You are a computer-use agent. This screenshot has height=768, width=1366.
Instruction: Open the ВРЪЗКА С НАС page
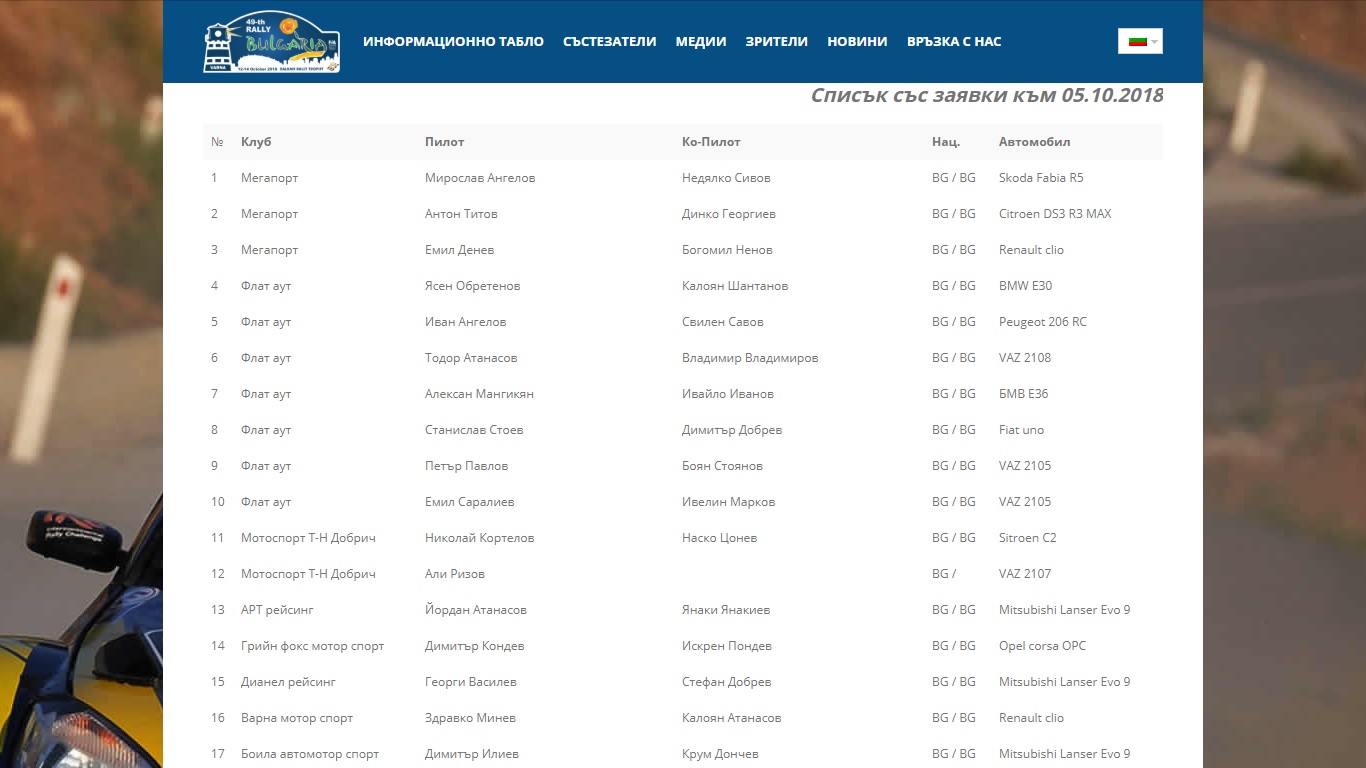(x=953, y=42)
